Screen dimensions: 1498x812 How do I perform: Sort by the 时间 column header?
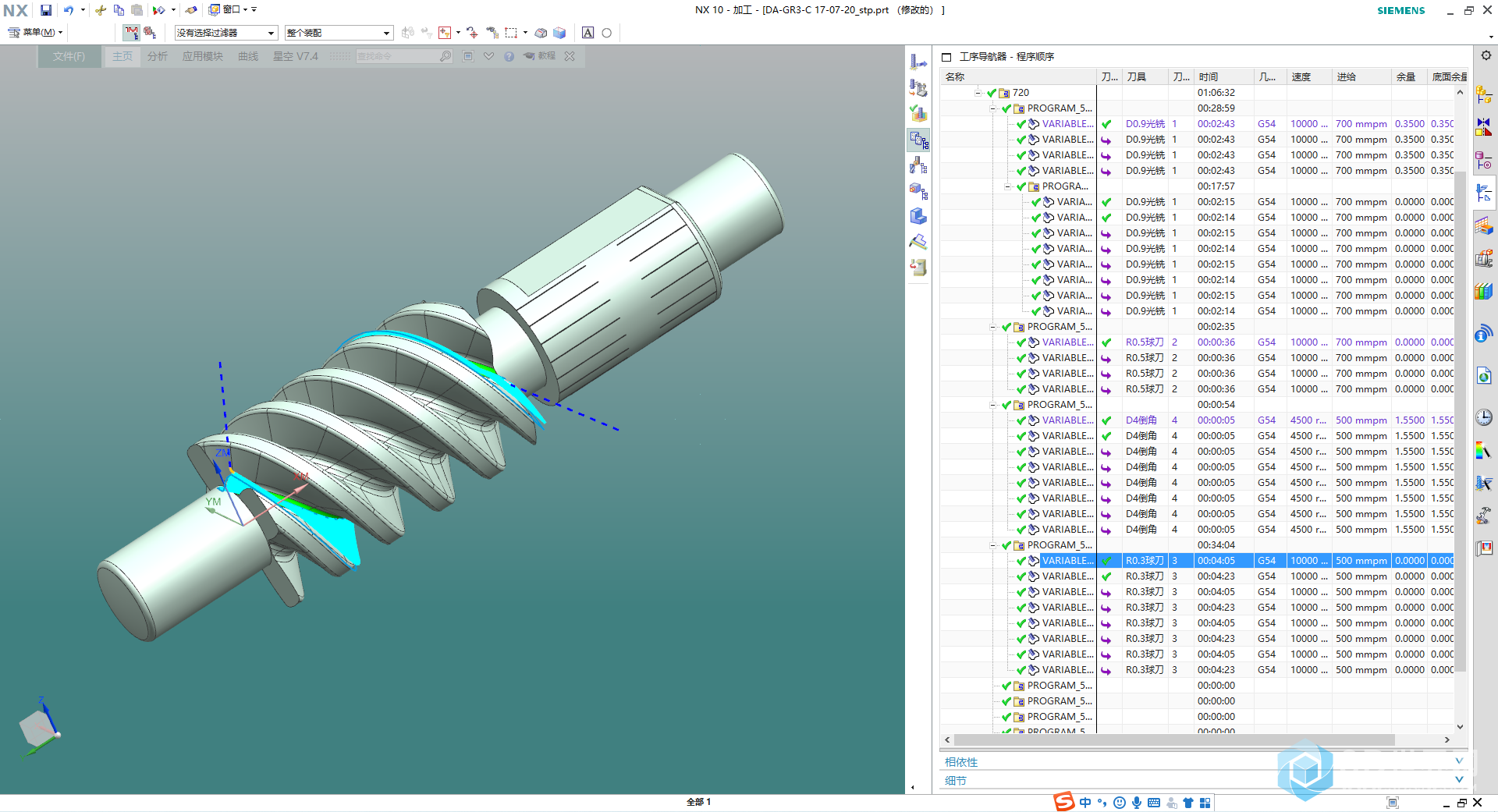[1223, 76]
